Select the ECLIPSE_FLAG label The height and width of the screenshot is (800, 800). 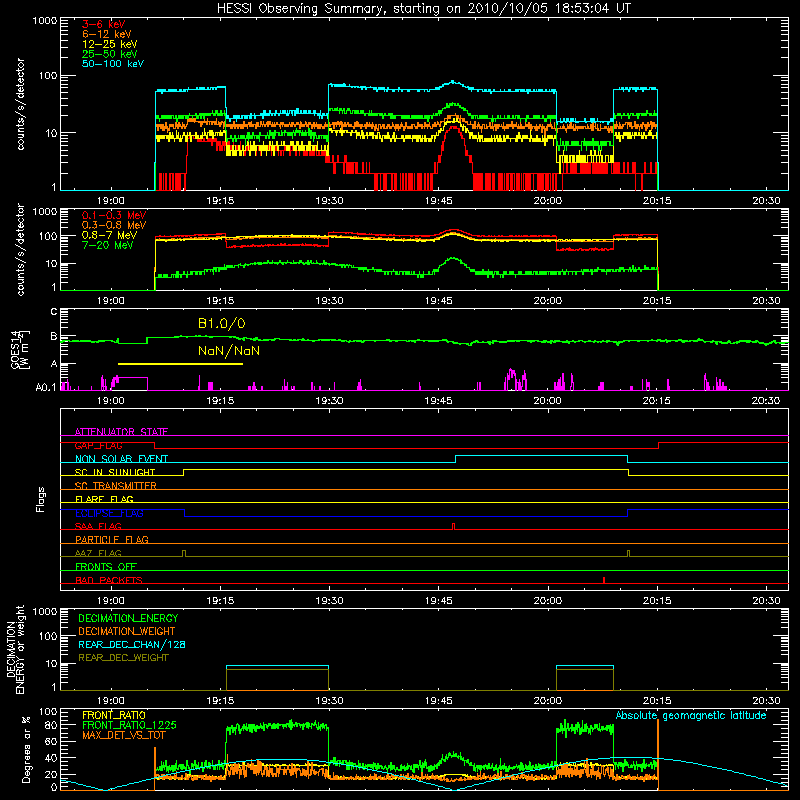pos(109,513)
